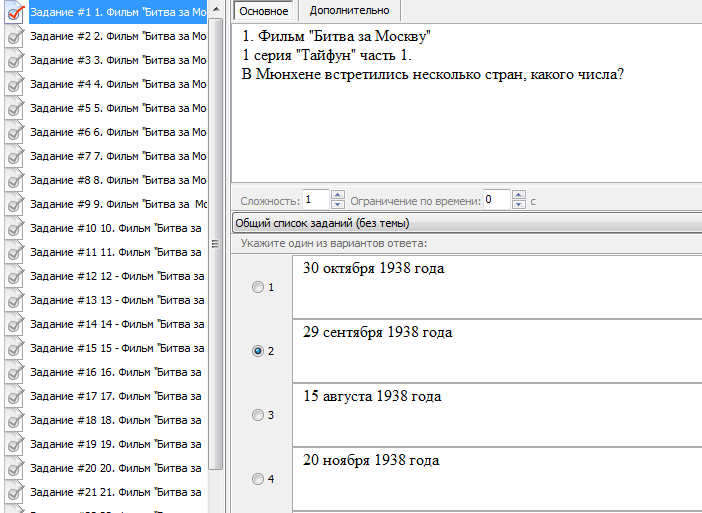Click the page icon beside Задание #9
Viewport: 702px width, 513px height.
(x=14, y=204)
